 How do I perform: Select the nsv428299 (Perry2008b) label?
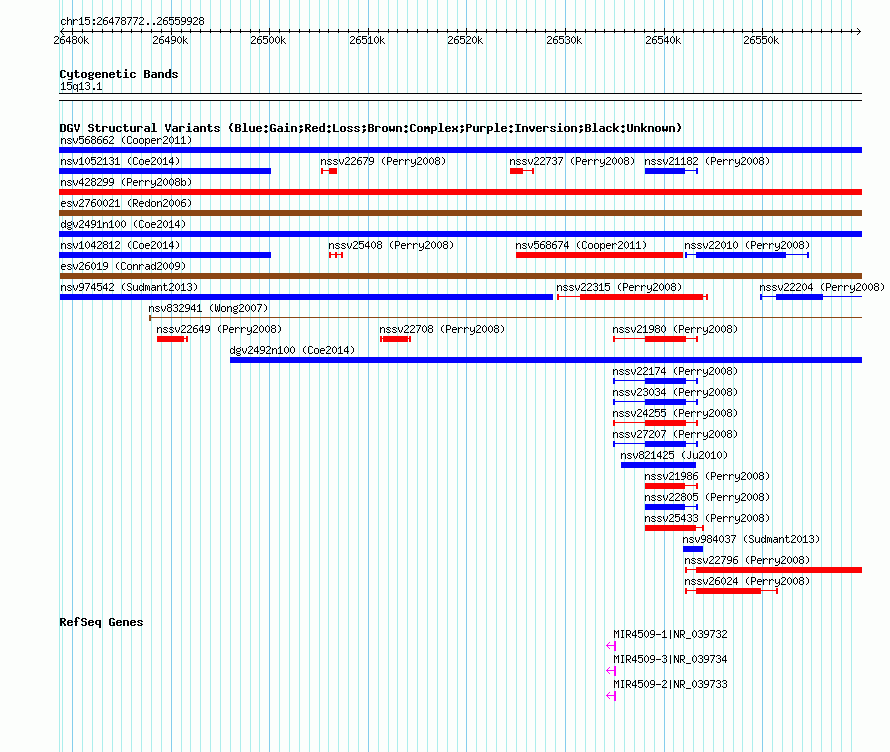(x=126, y=182)
